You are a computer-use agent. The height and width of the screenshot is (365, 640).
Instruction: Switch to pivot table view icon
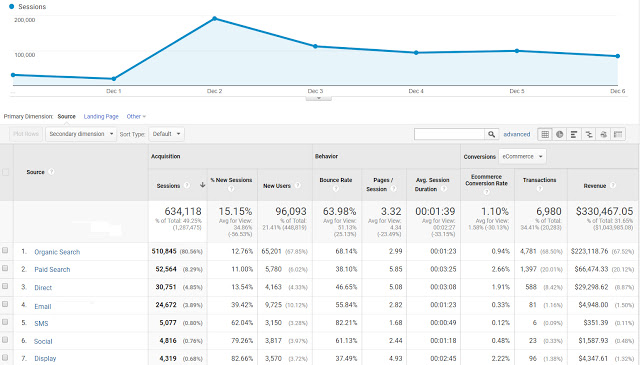coord(618,134)
